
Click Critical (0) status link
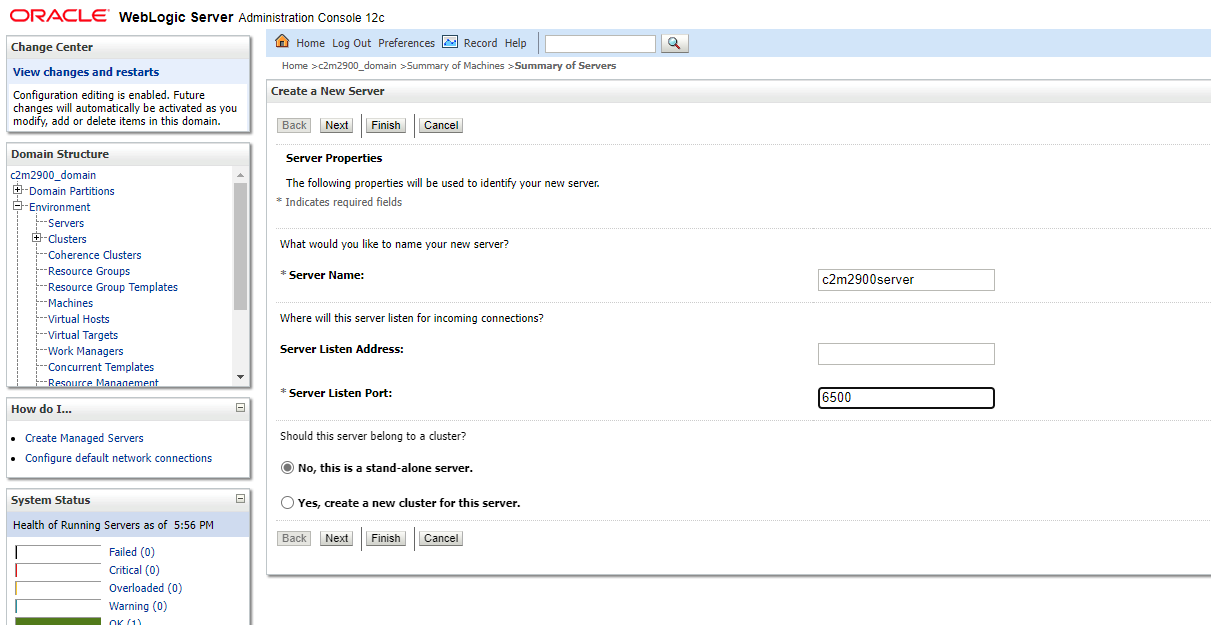click(x=134, y=570)
